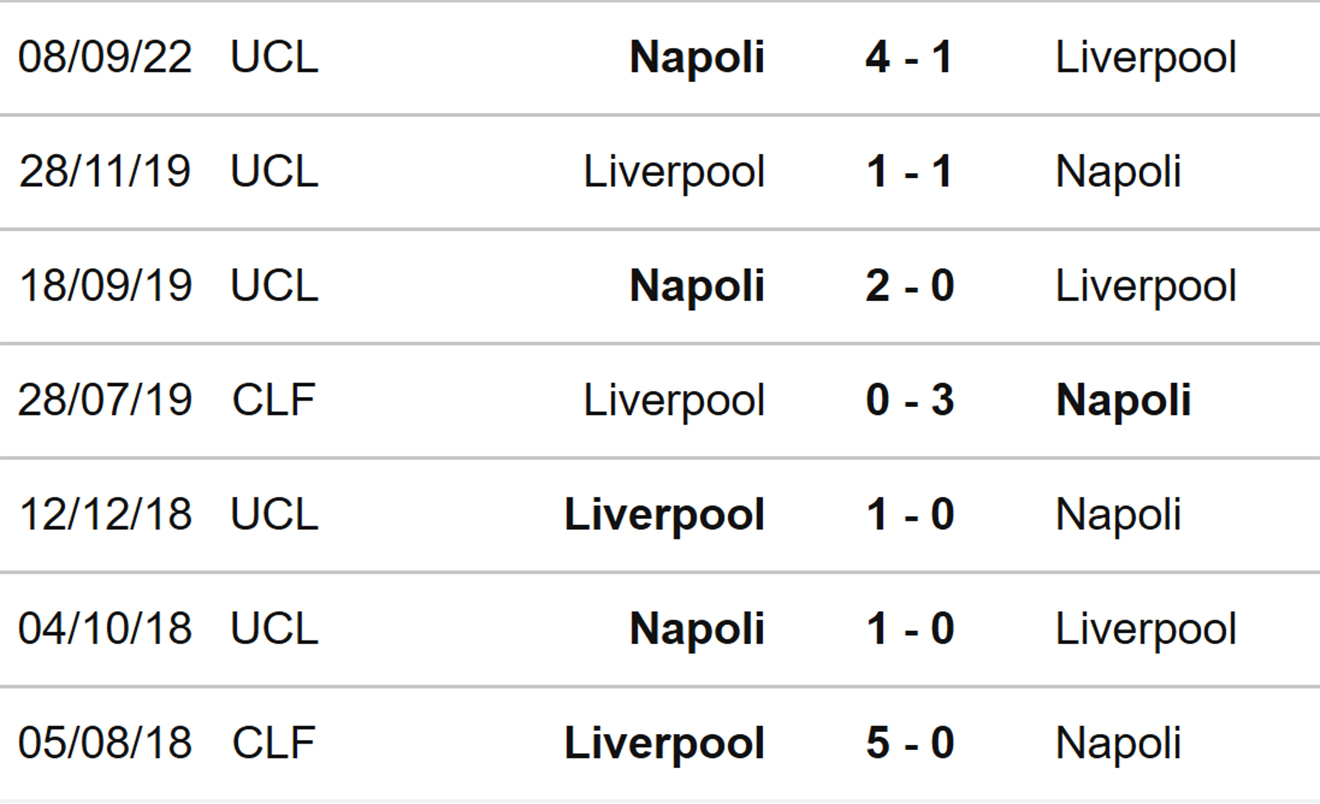Click the date 28/07/19

click(x=105, y=400)
